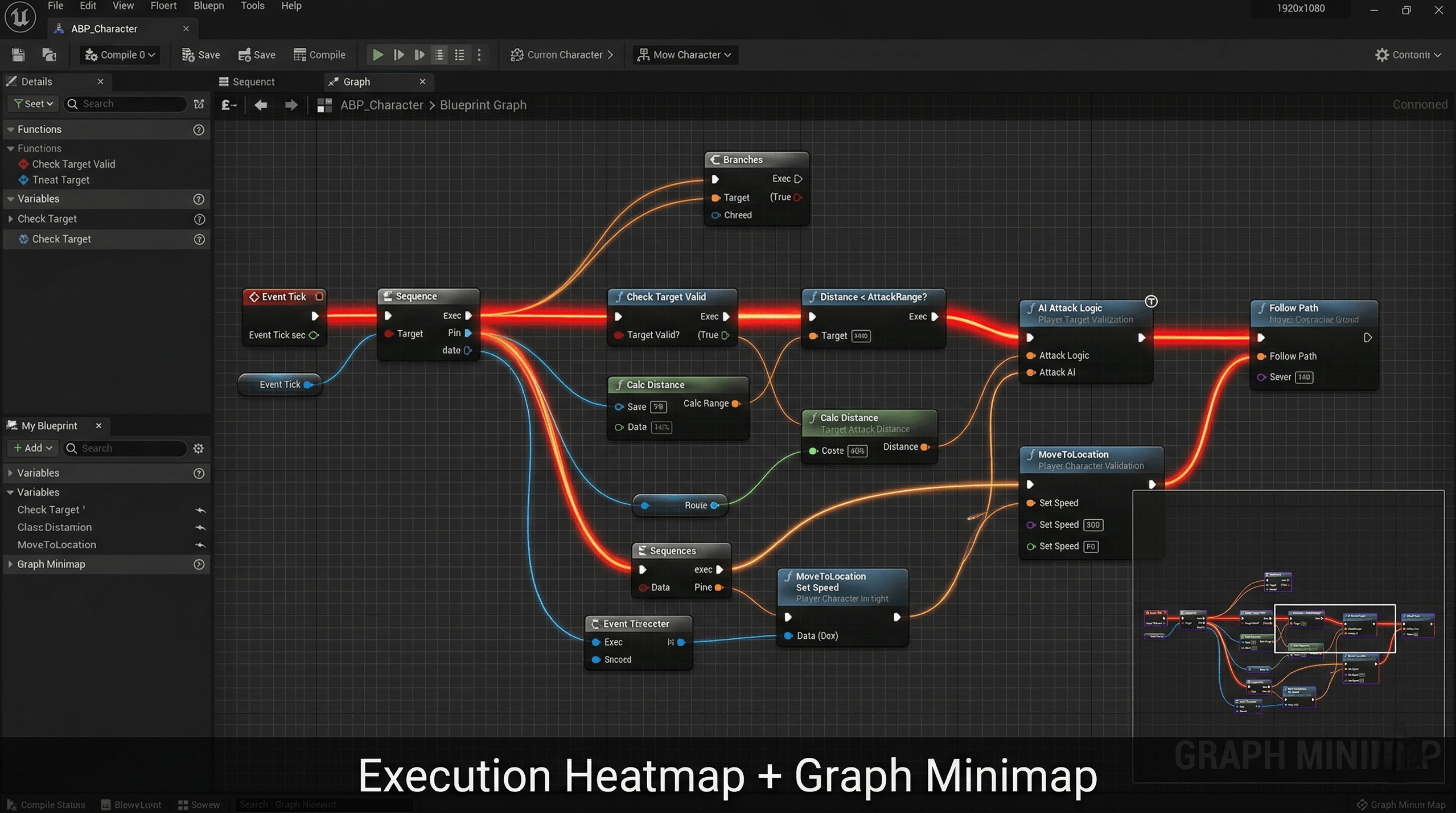Click the arrow icon beside Clasc Distamion
The image size is (1456, 813).
click(x=200, y=528)
